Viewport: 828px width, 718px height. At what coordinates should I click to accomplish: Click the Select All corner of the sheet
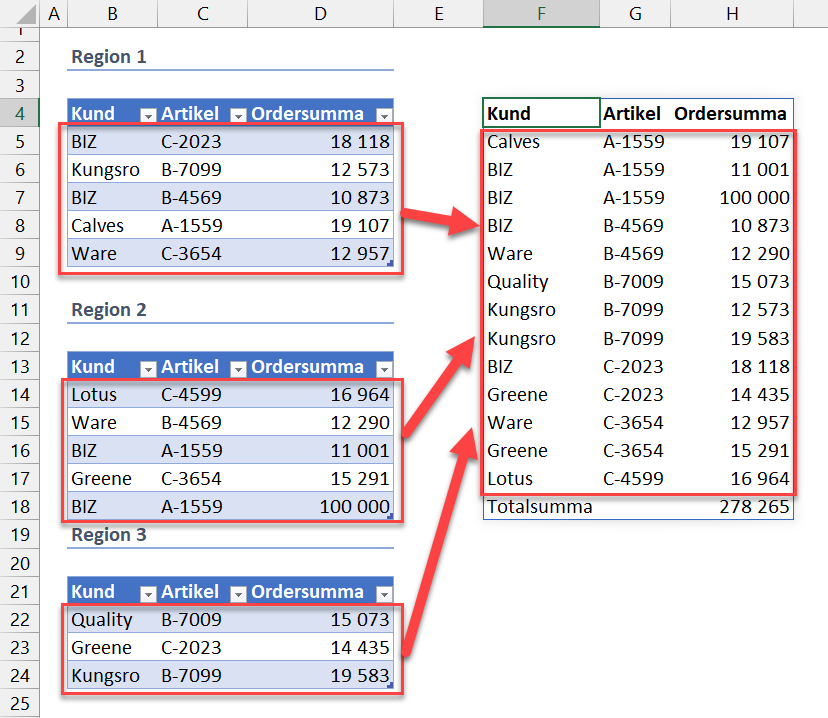(x=20, y=14)
